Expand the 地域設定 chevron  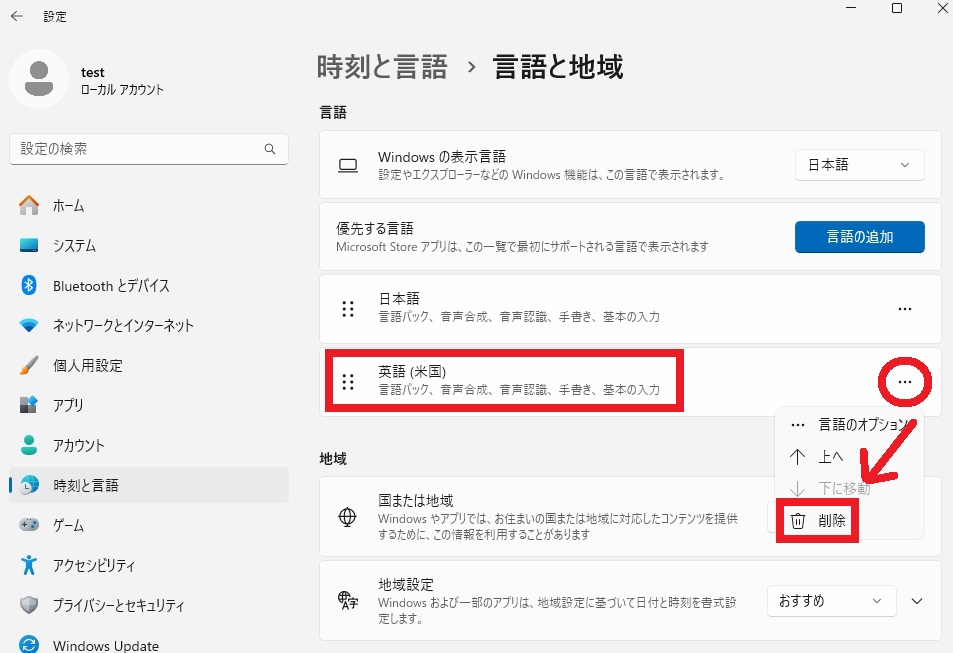point(917,601)
